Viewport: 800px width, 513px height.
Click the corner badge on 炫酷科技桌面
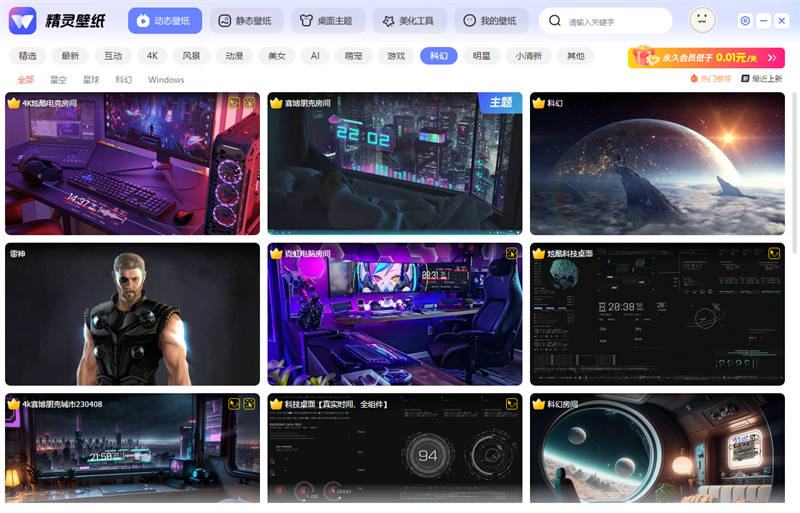tap(774, 253)
